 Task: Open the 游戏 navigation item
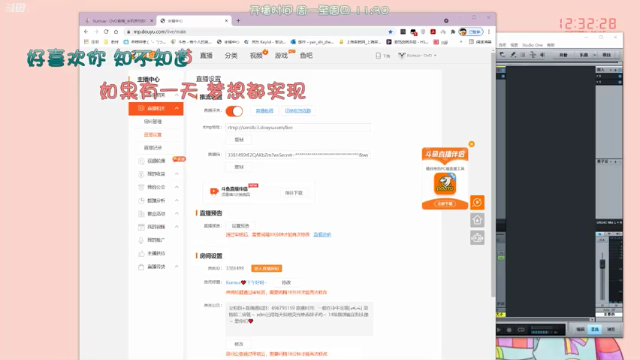[x=281, y=56]
